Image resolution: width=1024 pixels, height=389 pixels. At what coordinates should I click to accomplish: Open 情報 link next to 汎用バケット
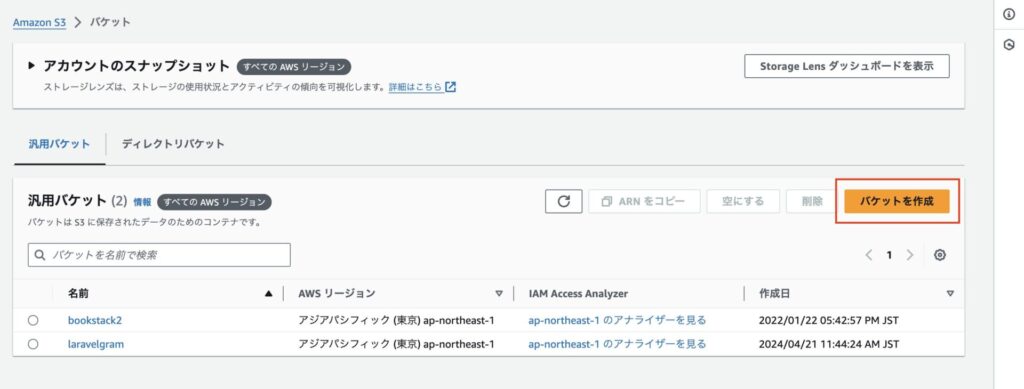click(x=142, y=202)
